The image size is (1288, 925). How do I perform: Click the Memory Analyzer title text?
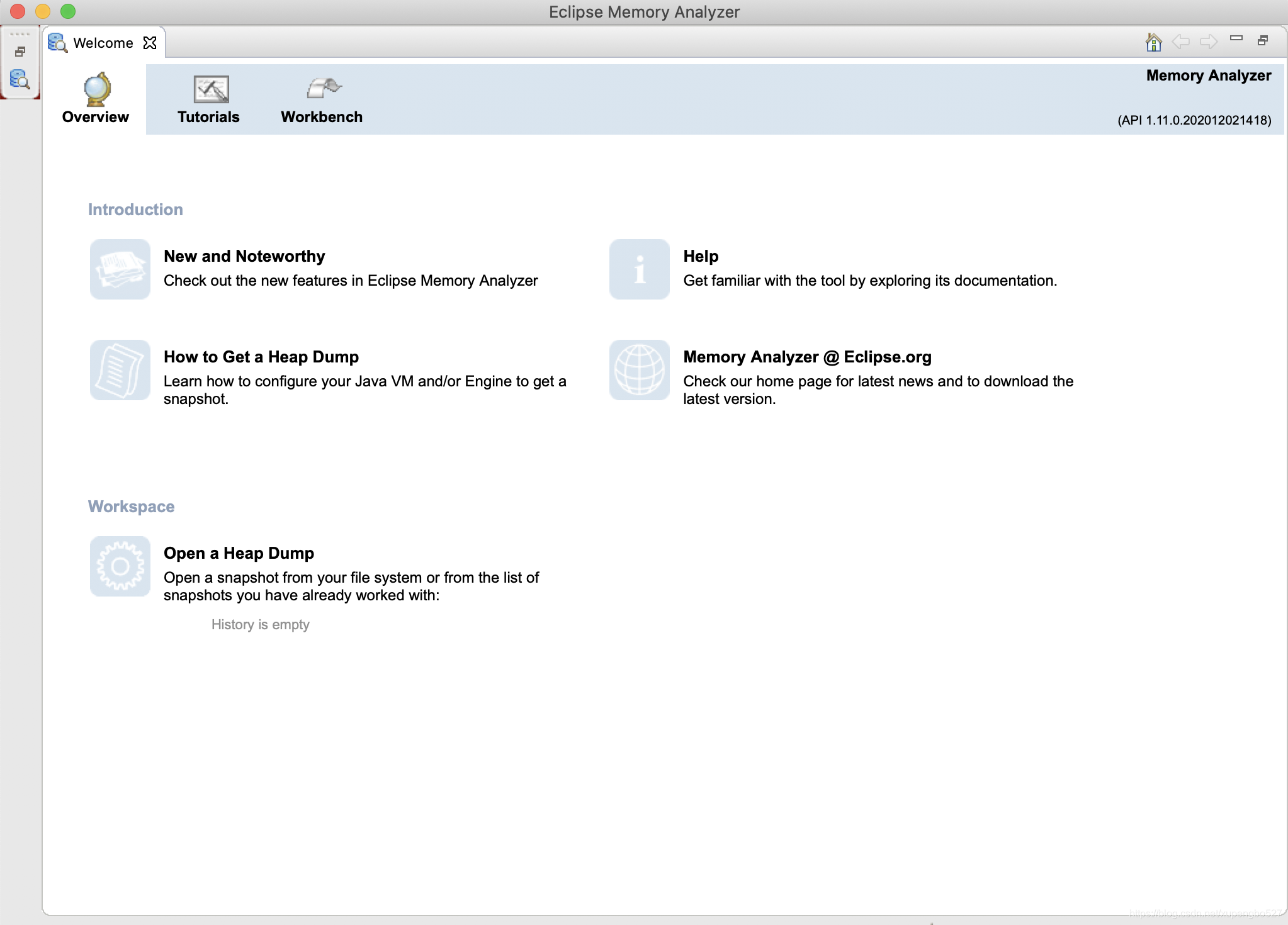click(x=1209, y=76)
